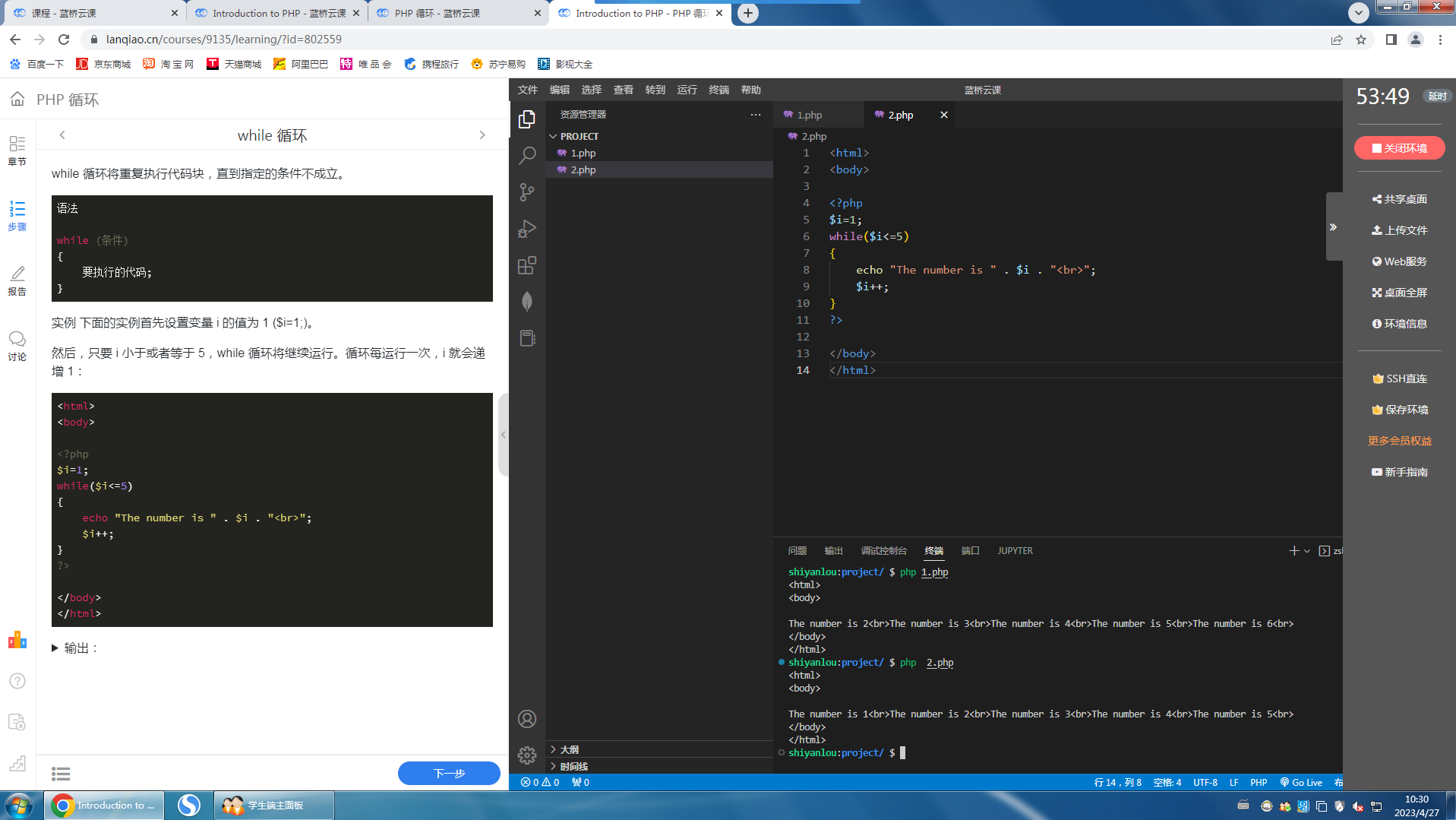The width and height of the screenshot is (1456, 820).
Task: Click the PHP language mode indicator
Action: (x=1259, y=783)
